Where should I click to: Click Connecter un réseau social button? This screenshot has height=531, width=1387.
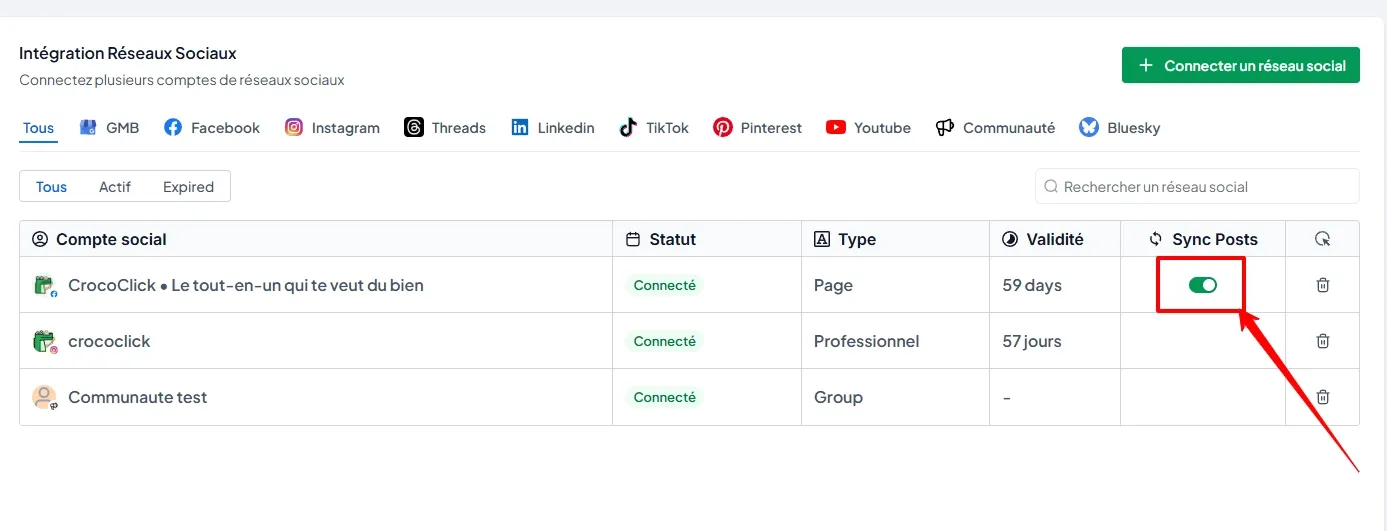coord(1240,66)
